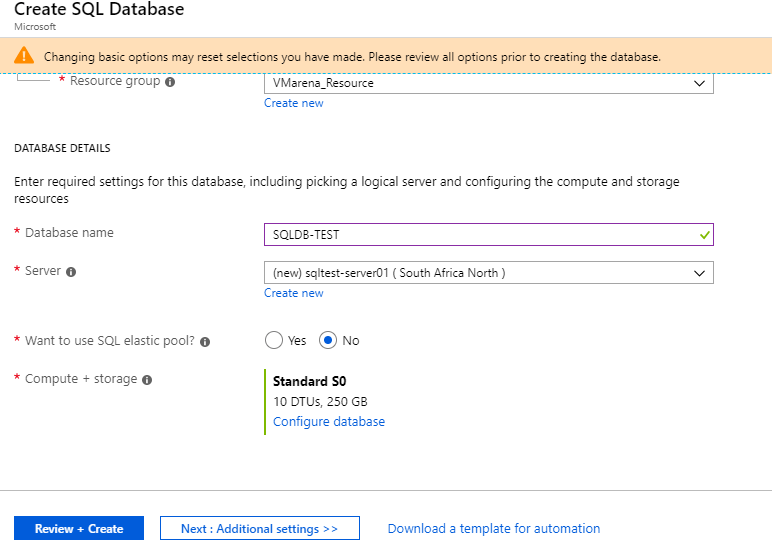Click info icon next to Compute + storage
The height and width of the screenshot is (550, 772).
click(147, 380)
